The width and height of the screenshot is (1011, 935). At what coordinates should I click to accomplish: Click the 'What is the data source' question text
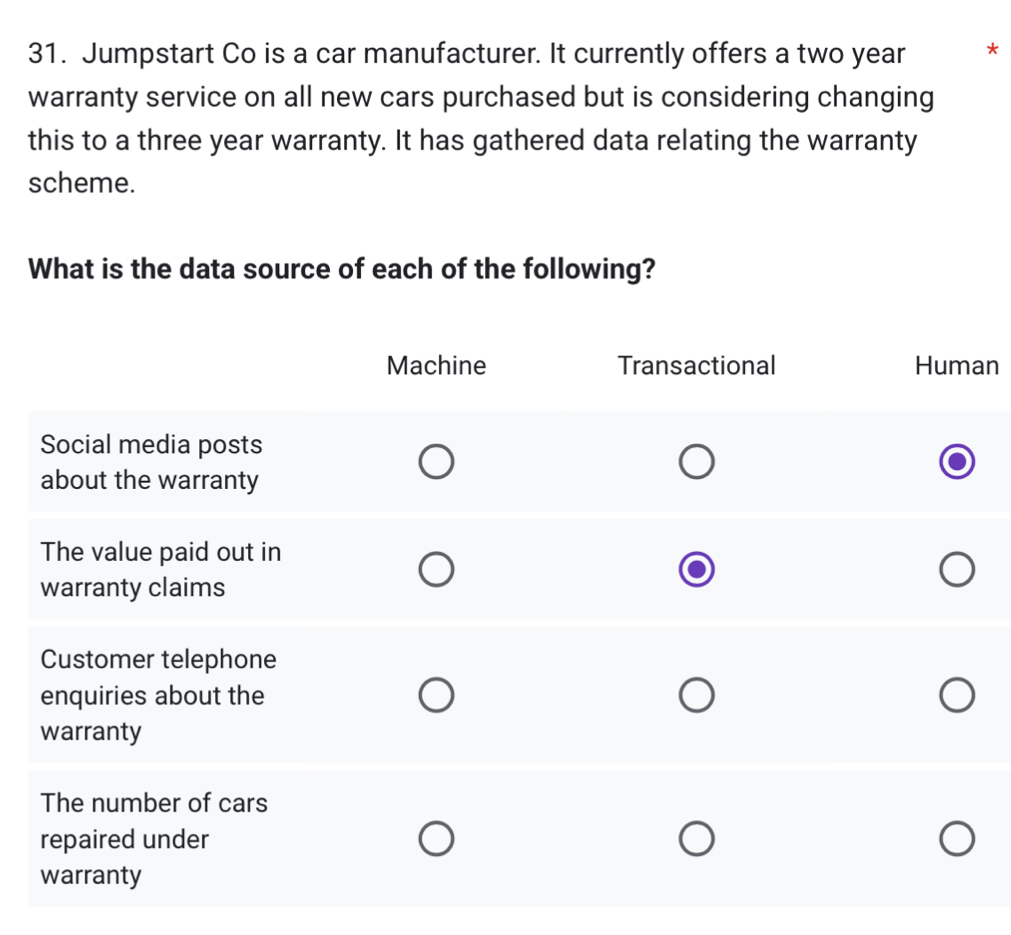pyautogui.click(x=342, y=270)
